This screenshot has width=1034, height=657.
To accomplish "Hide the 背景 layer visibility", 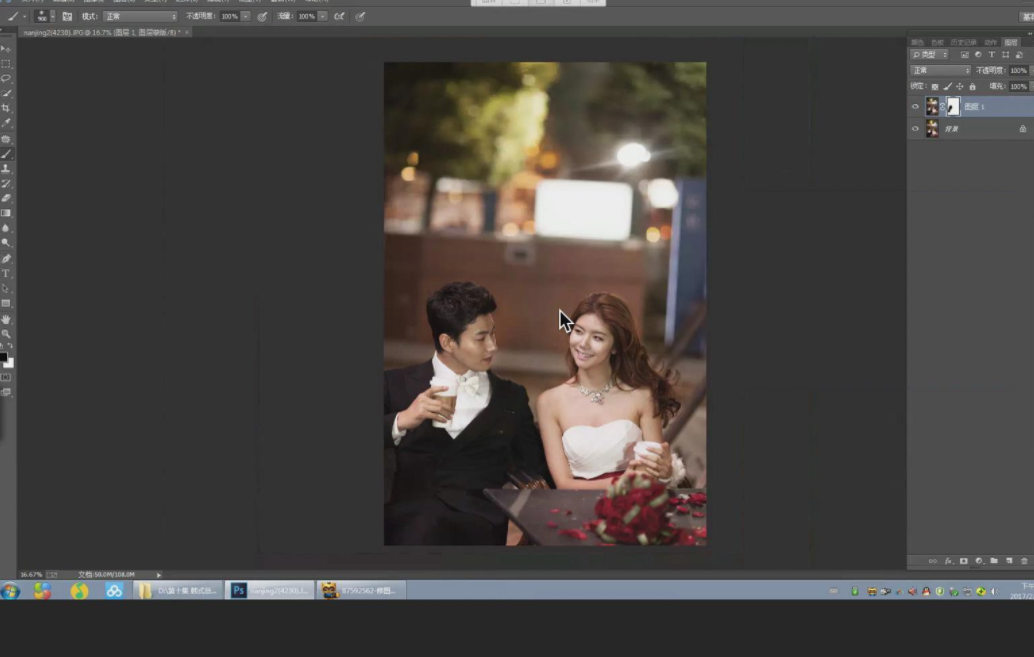I will pyautogui.click(x=915, y=129).
